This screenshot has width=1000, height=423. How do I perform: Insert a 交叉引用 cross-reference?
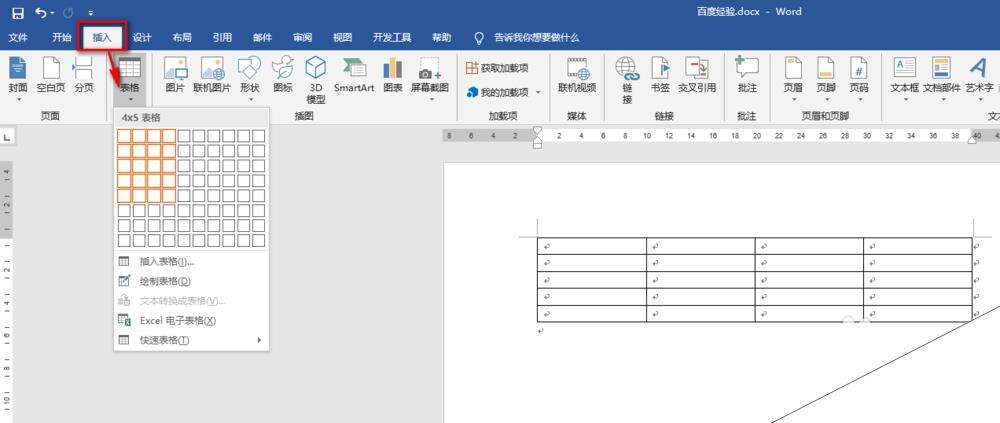coord(697,75)
